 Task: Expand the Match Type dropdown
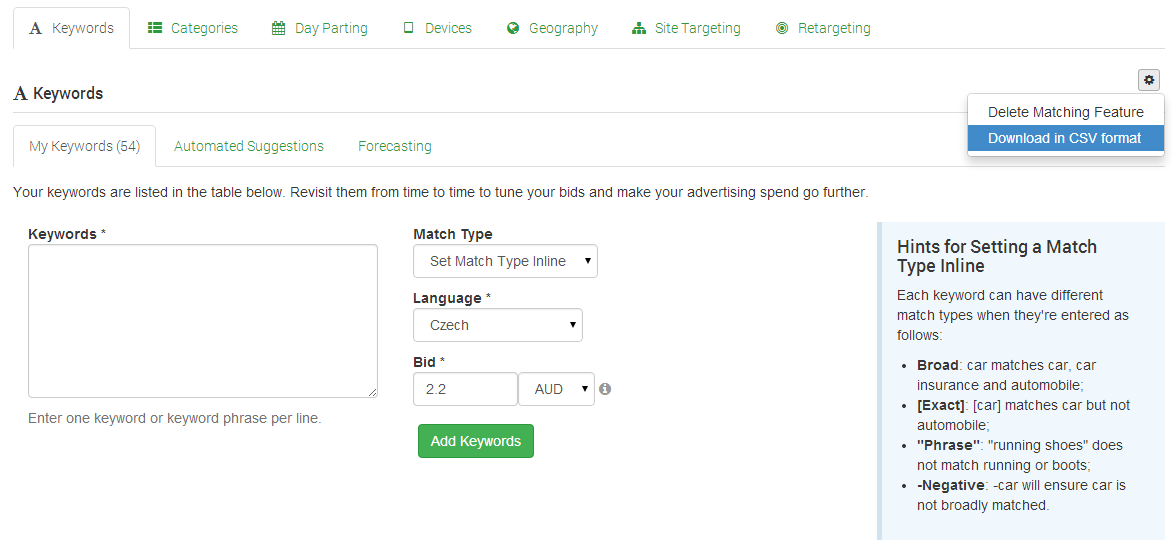505,261
